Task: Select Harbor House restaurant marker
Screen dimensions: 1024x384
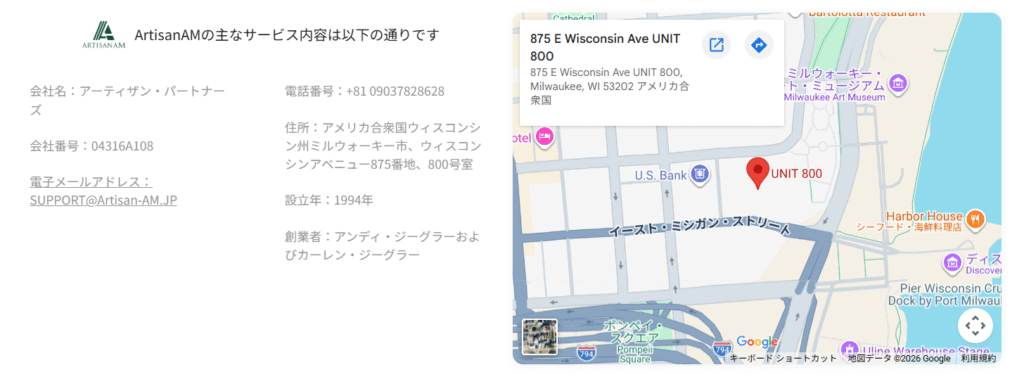Action: (x=974, y=219)
